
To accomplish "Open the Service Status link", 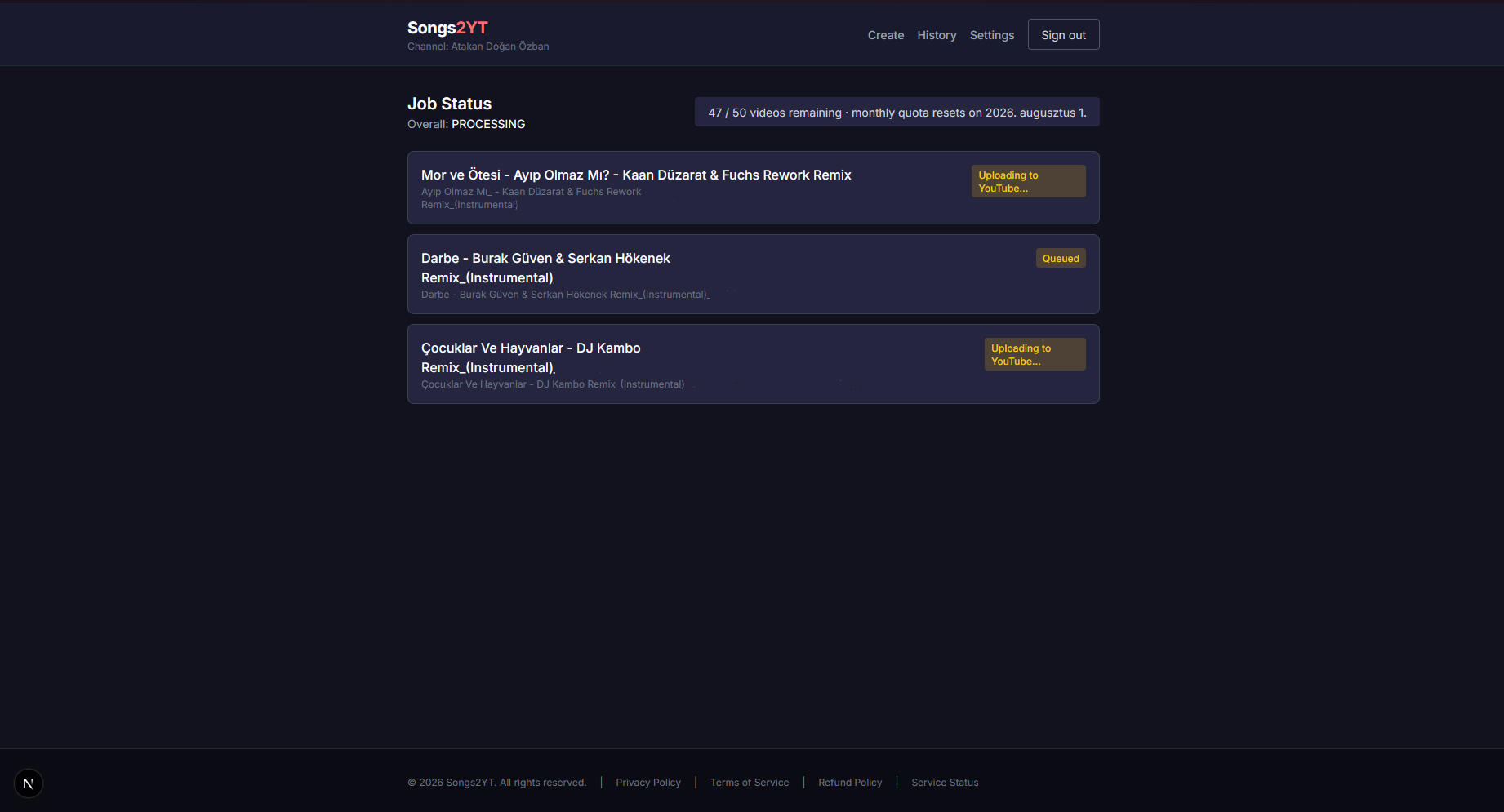I will point(945,783).
